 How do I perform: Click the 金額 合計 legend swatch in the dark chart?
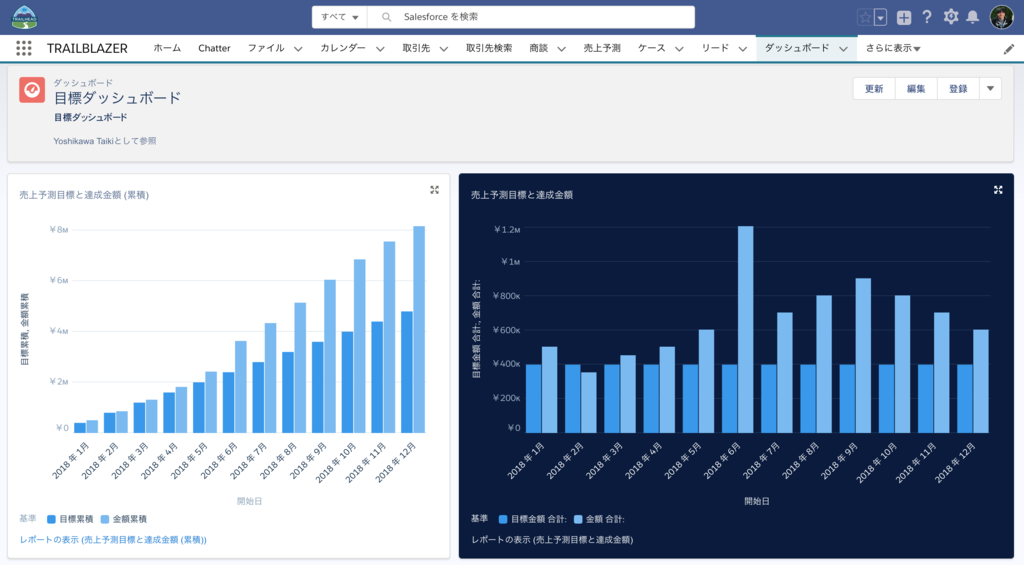click(x=578, y=520)
